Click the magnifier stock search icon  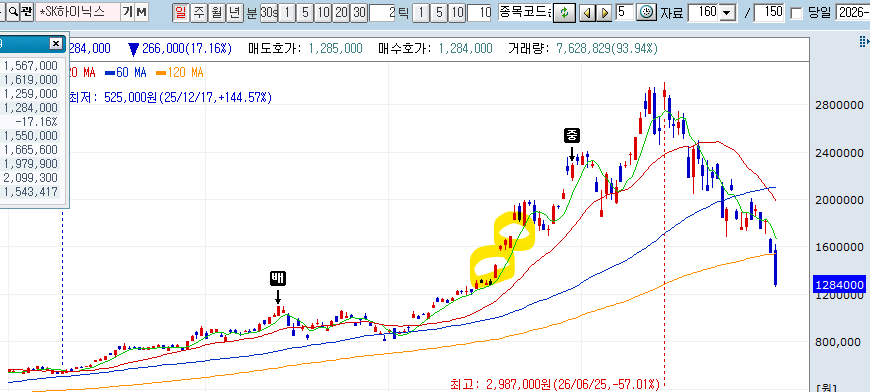coord(13,12)
